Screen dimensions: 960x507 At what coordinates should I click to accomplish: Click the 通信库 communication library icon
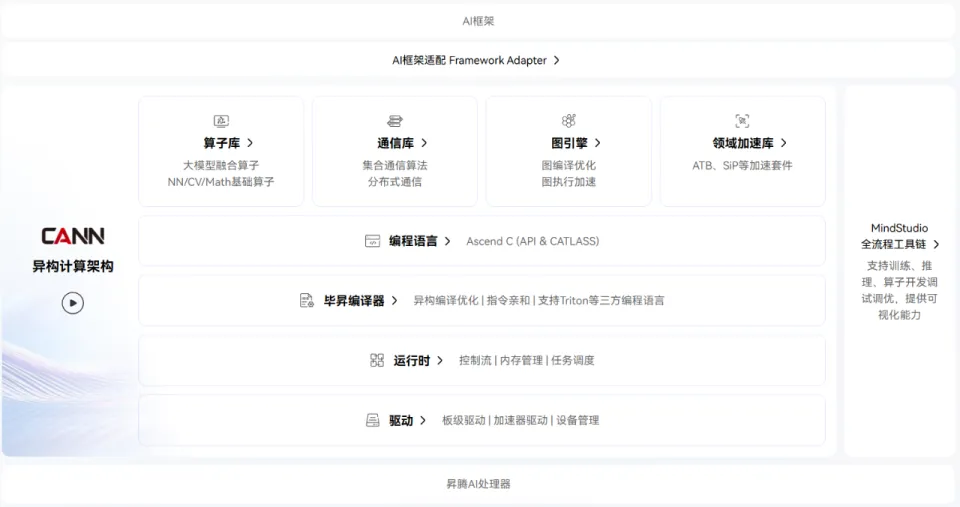tap(395, 121)
